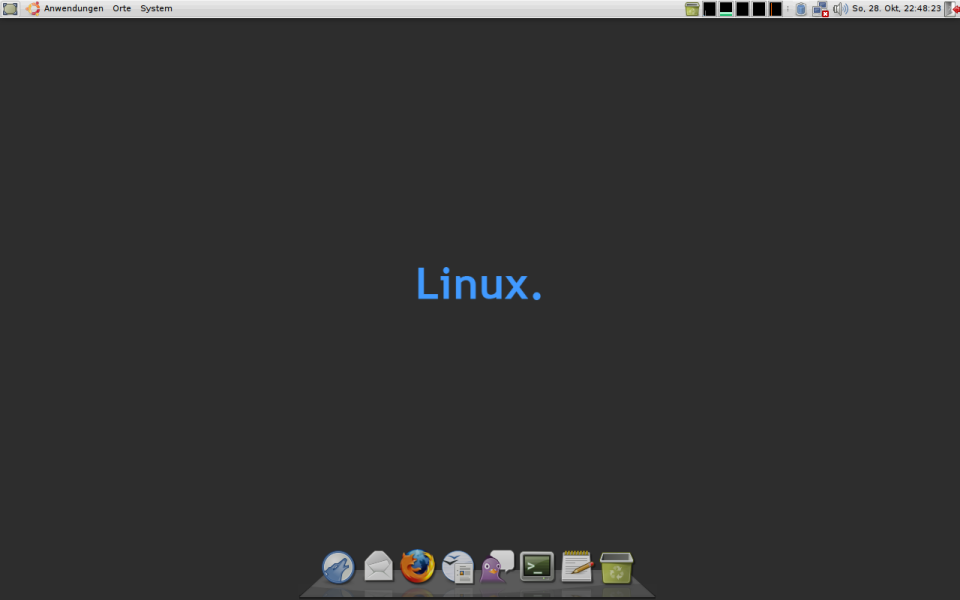
Task: Open the Anwendungen menu
Action: pyautogui.click(x=73, y=9)
